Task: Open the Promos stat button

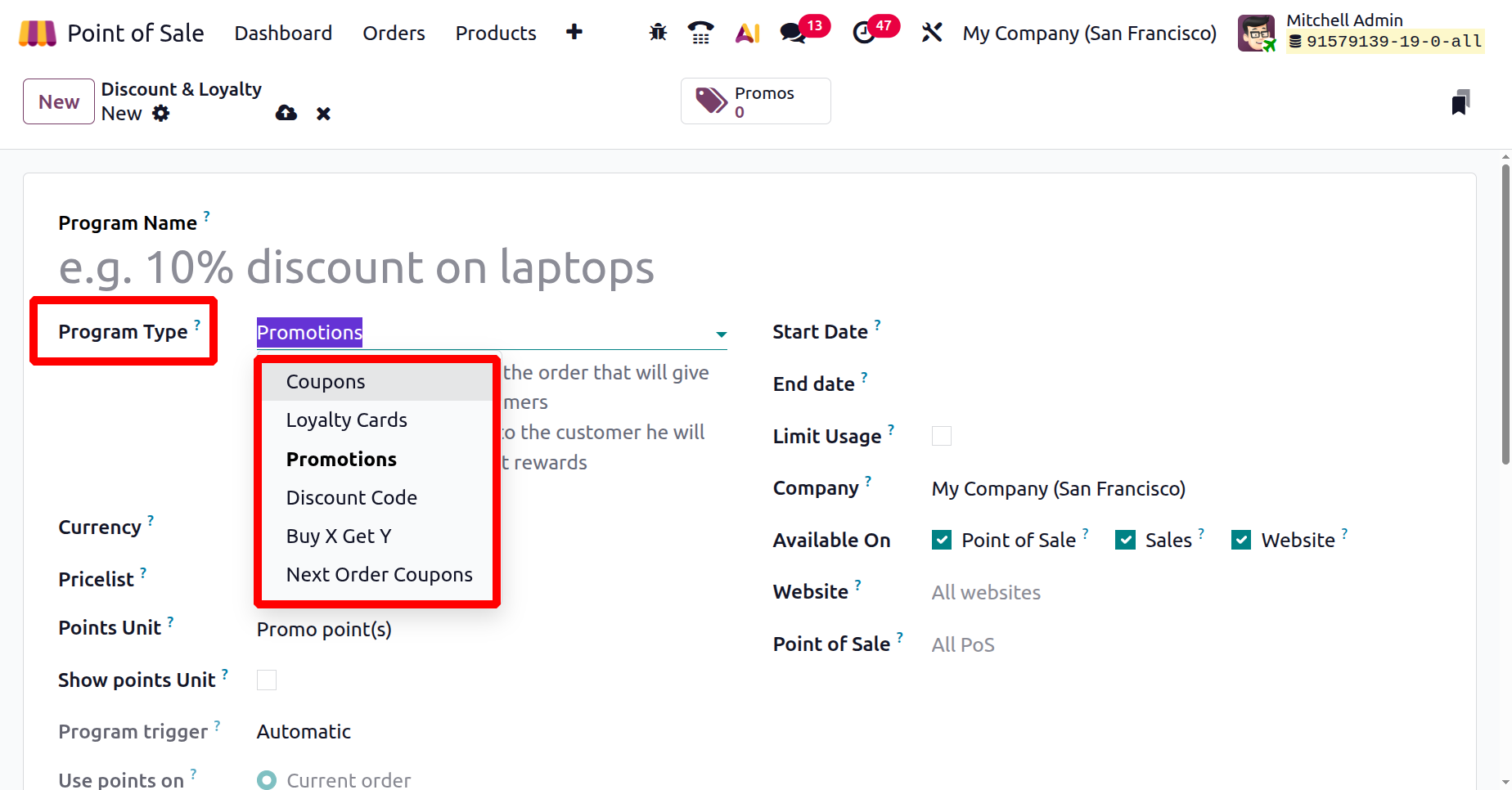Action: point(755,101)
